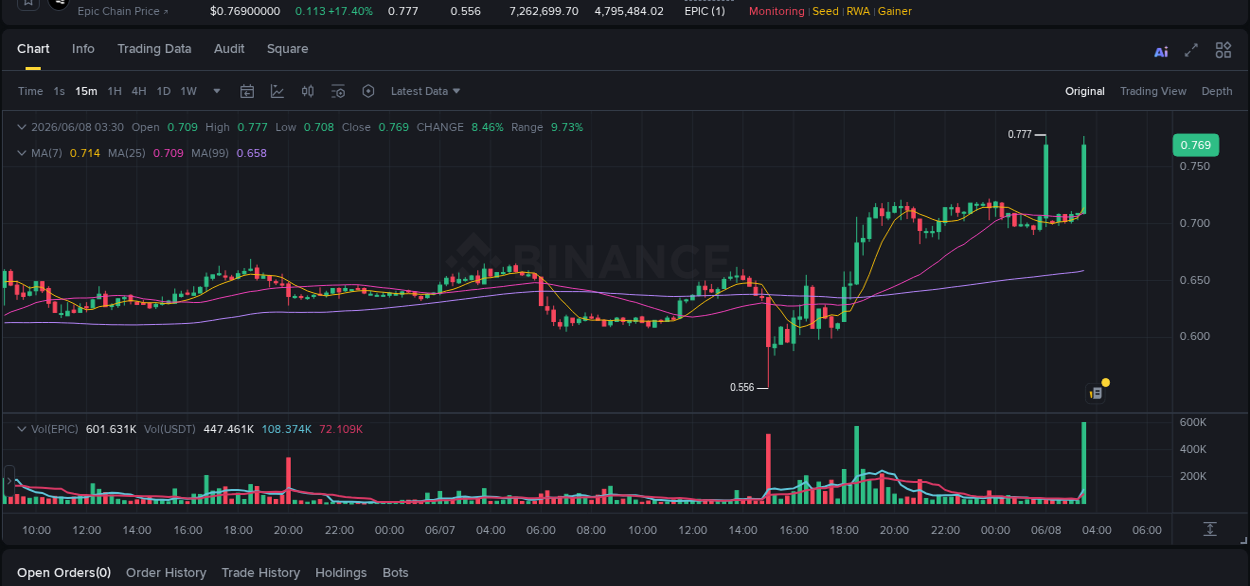Image resolution: width=1250 pixels, height=586 pixels.
Task: Click the MA(25) indicator label
Action: (x=127, y=153)
